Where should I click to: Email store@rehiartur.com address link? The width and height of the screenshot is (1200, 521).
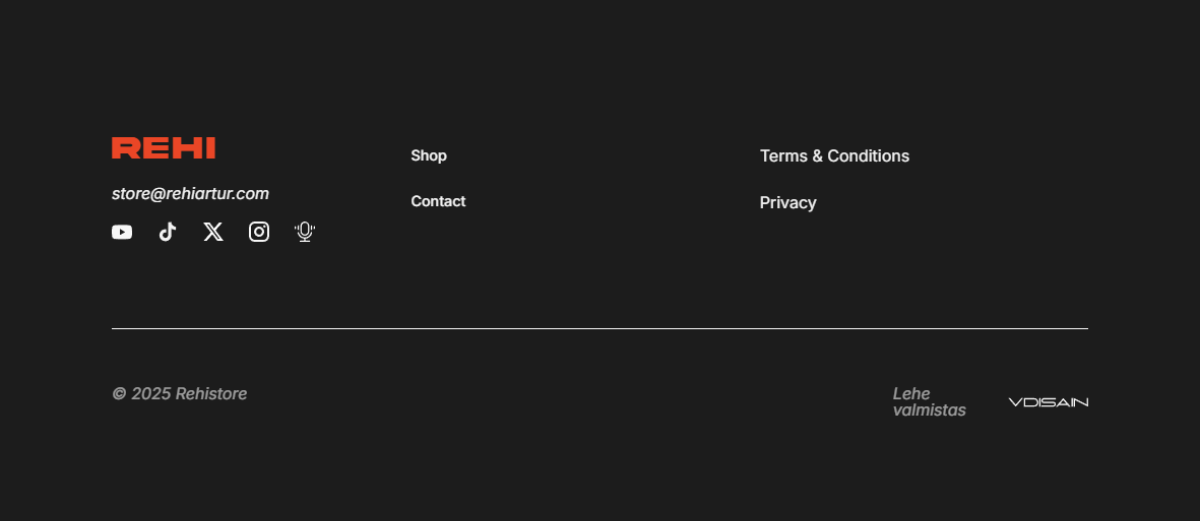point(190,194)
